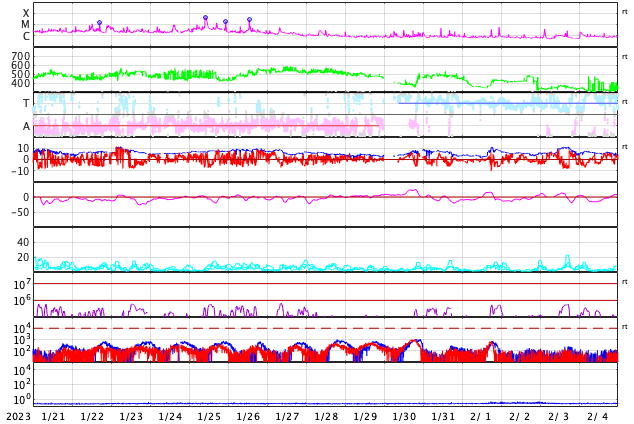The width and height of the screenshot is (634, 424).
Task: Click the "X" flare class label
Action: [x=26, y=13]
